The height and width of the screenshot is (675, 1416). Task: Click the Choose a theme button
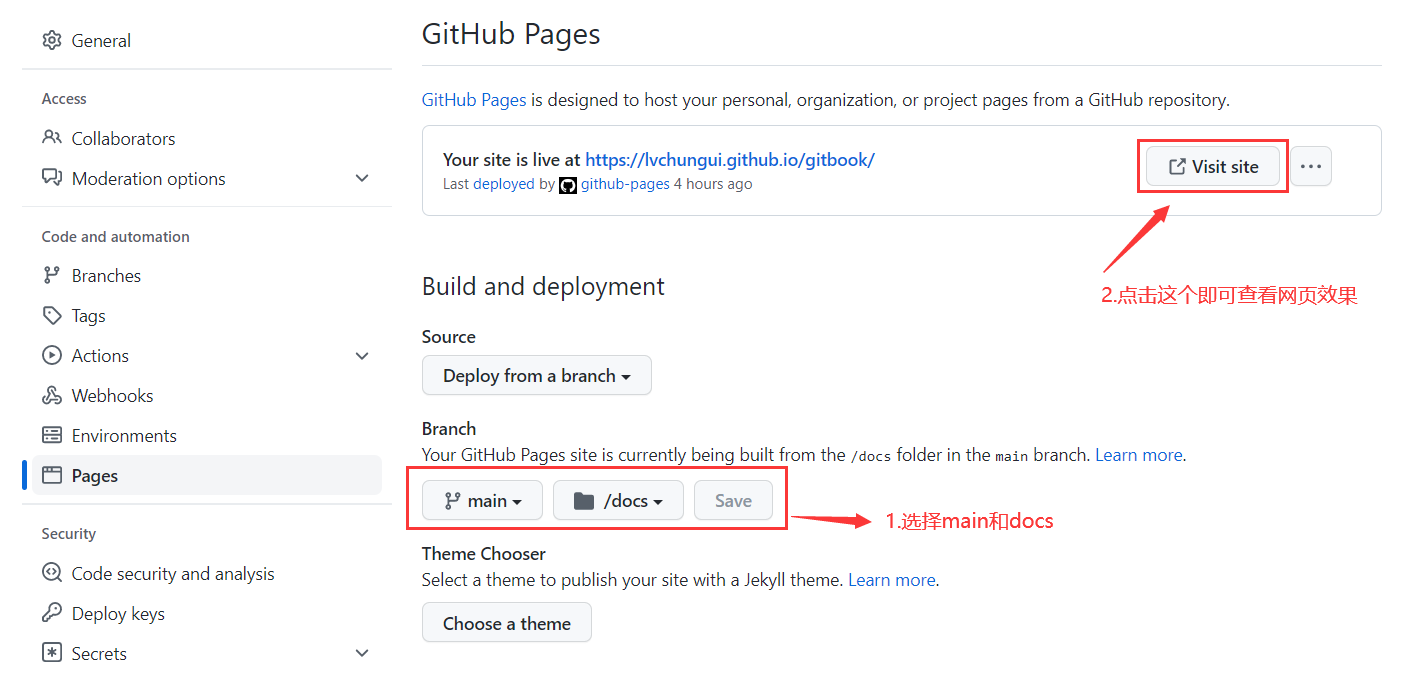pos(507,622)
